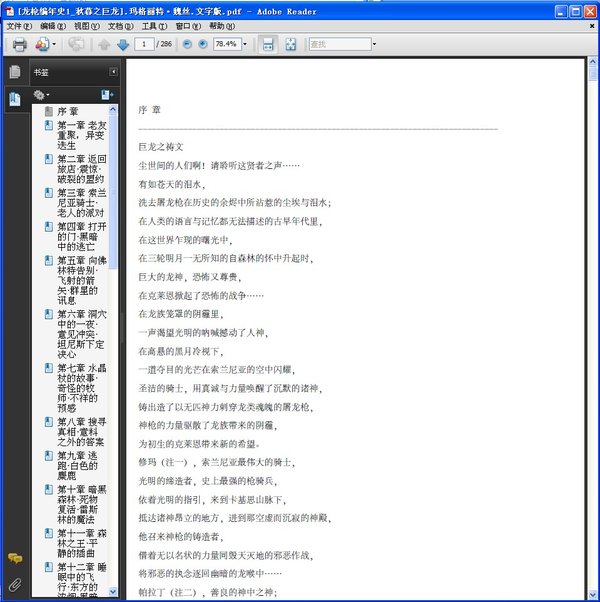Click the zoom in plus button
The height and width of the screenshot is (602, 600).
(x=203, y=44)
